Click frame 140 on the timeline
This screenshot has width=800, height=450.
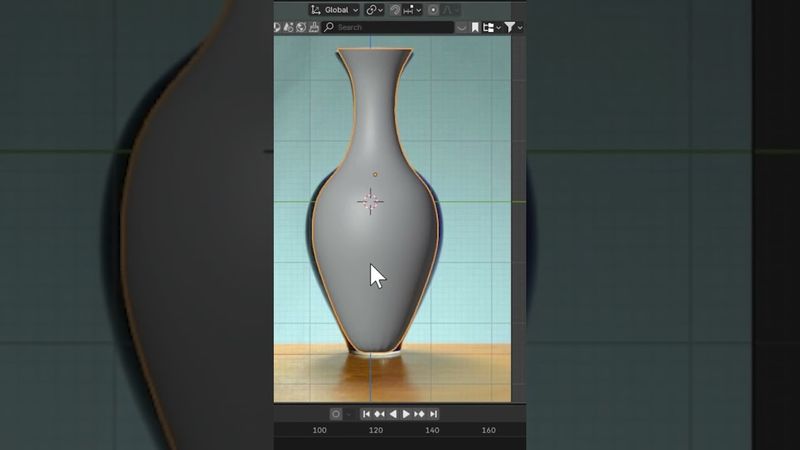432,430
